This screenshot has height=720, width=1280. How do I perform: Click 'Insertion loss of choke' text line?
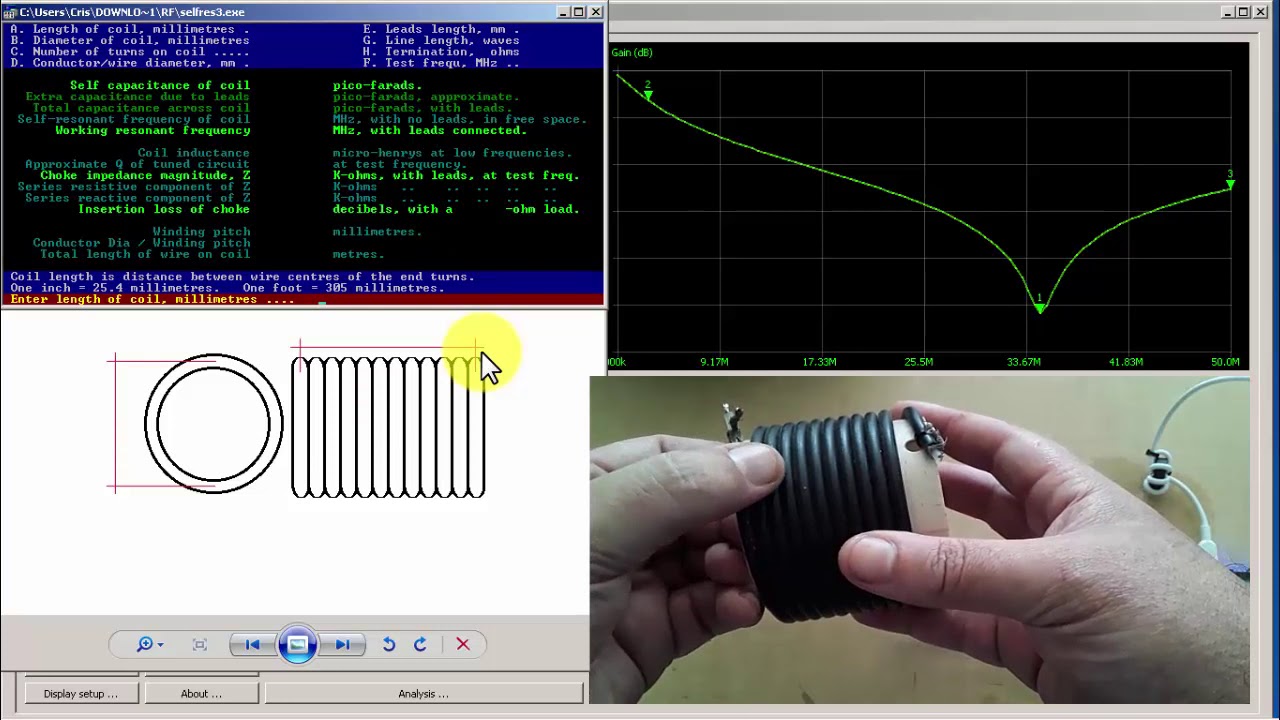pyautogui.click(x=164, y=209)
